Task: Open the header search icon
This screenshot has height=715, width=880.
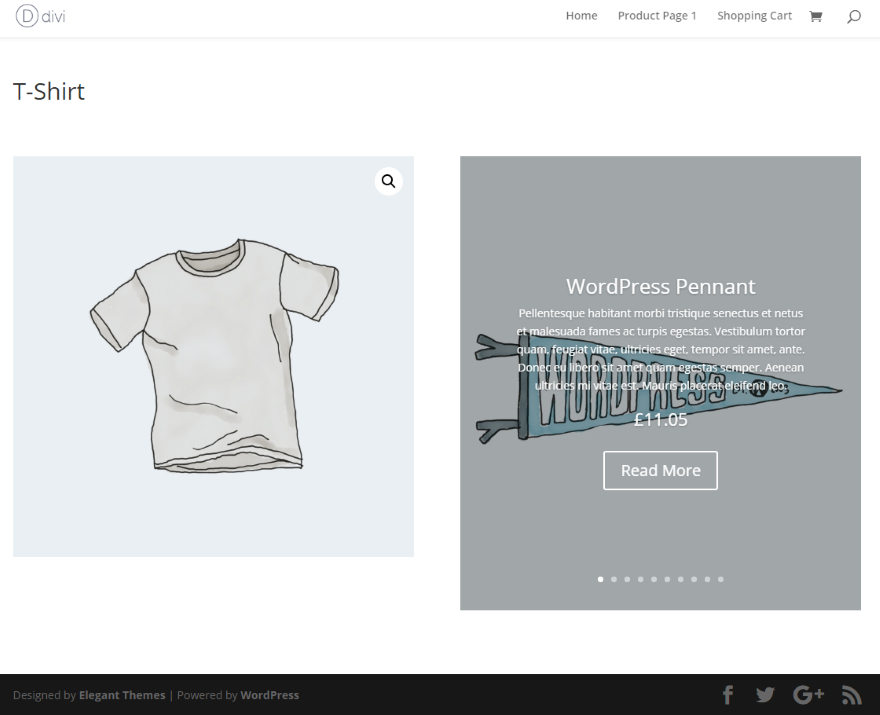Action: click(854, 16)
